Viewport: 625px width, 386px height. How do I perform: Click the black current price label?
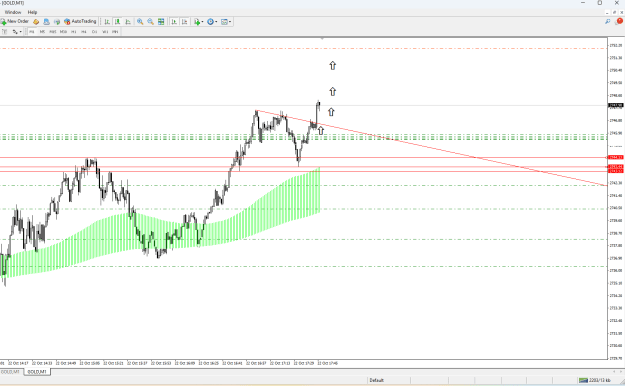click(x=615, y=105)
